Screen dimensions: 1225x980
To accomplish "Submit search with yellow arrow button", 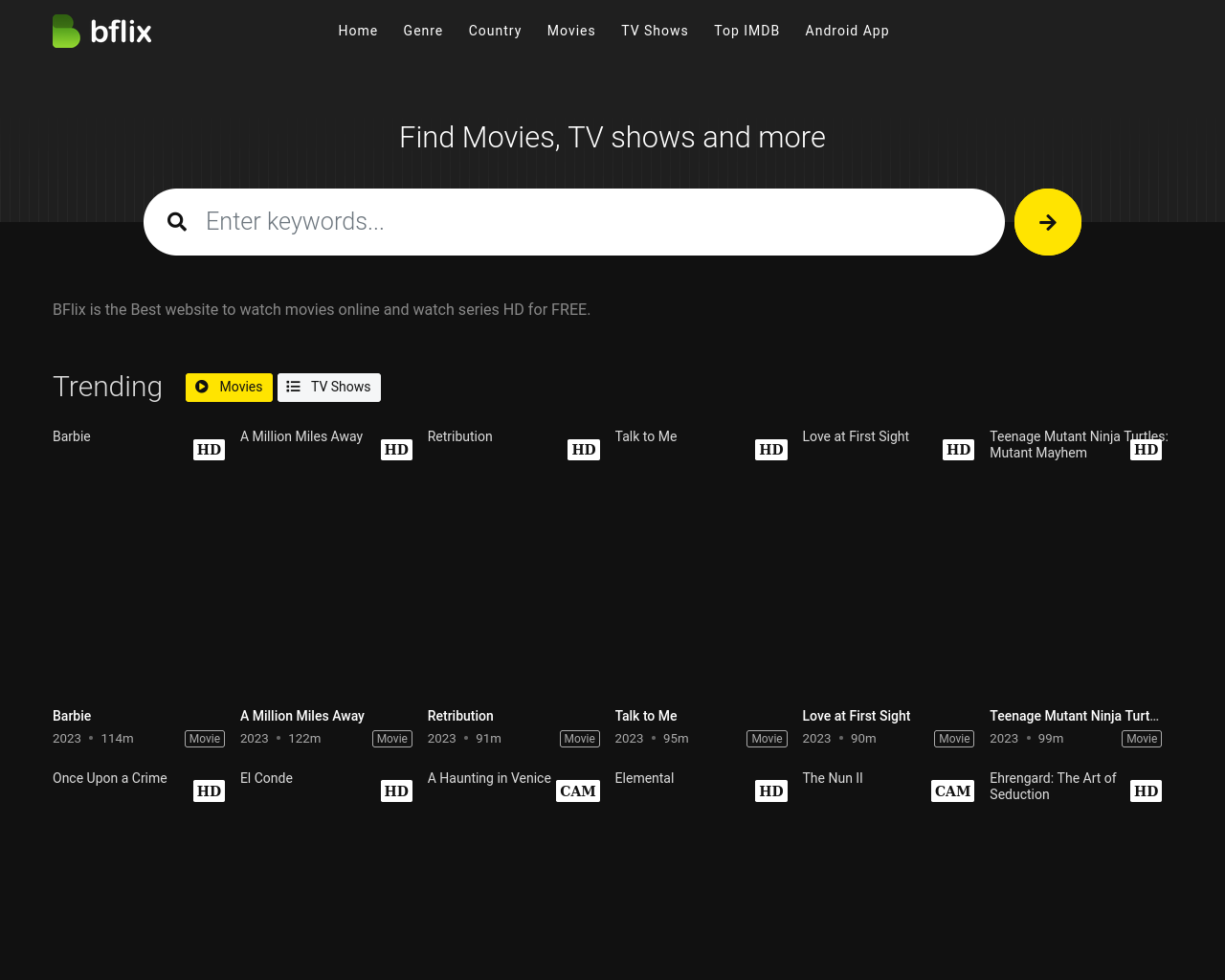I will point(1048,222).
